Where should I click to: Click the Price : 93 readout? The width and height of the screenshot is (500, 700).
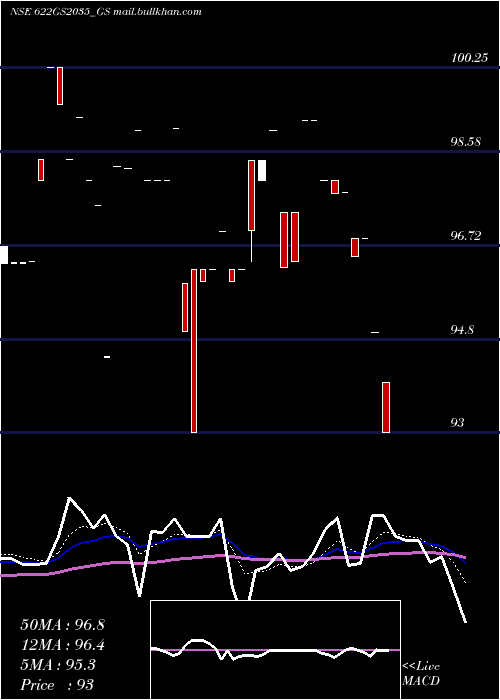tap(57, 685)
